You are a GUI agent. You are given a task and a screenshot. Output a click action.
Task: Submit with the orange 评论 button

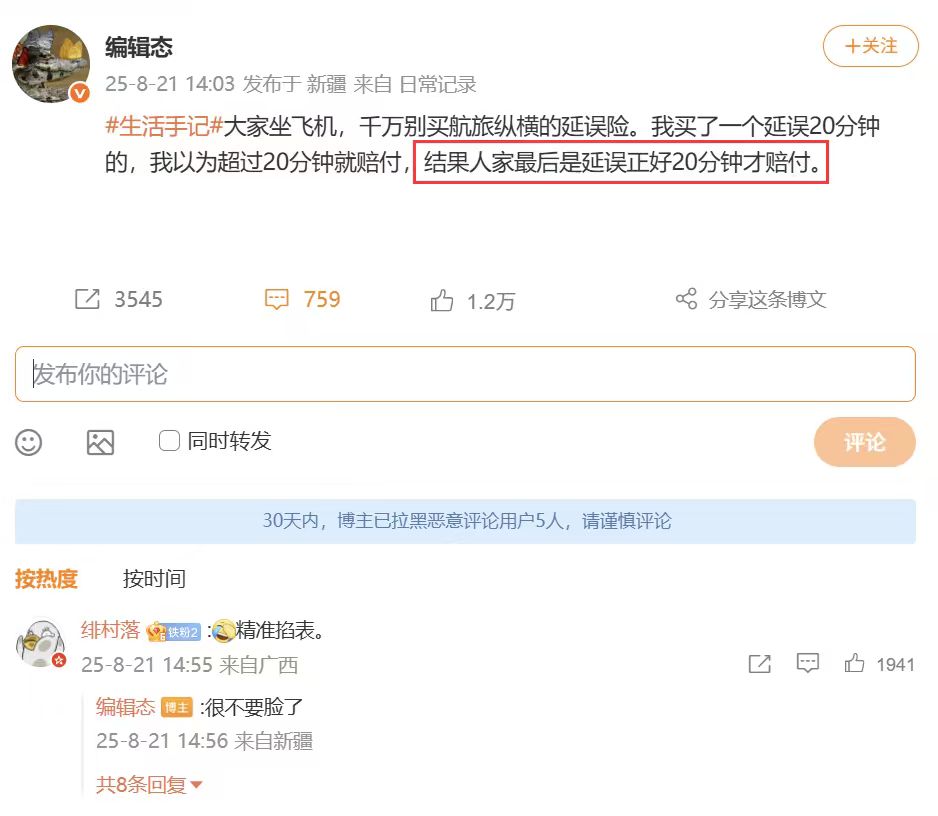864,442
